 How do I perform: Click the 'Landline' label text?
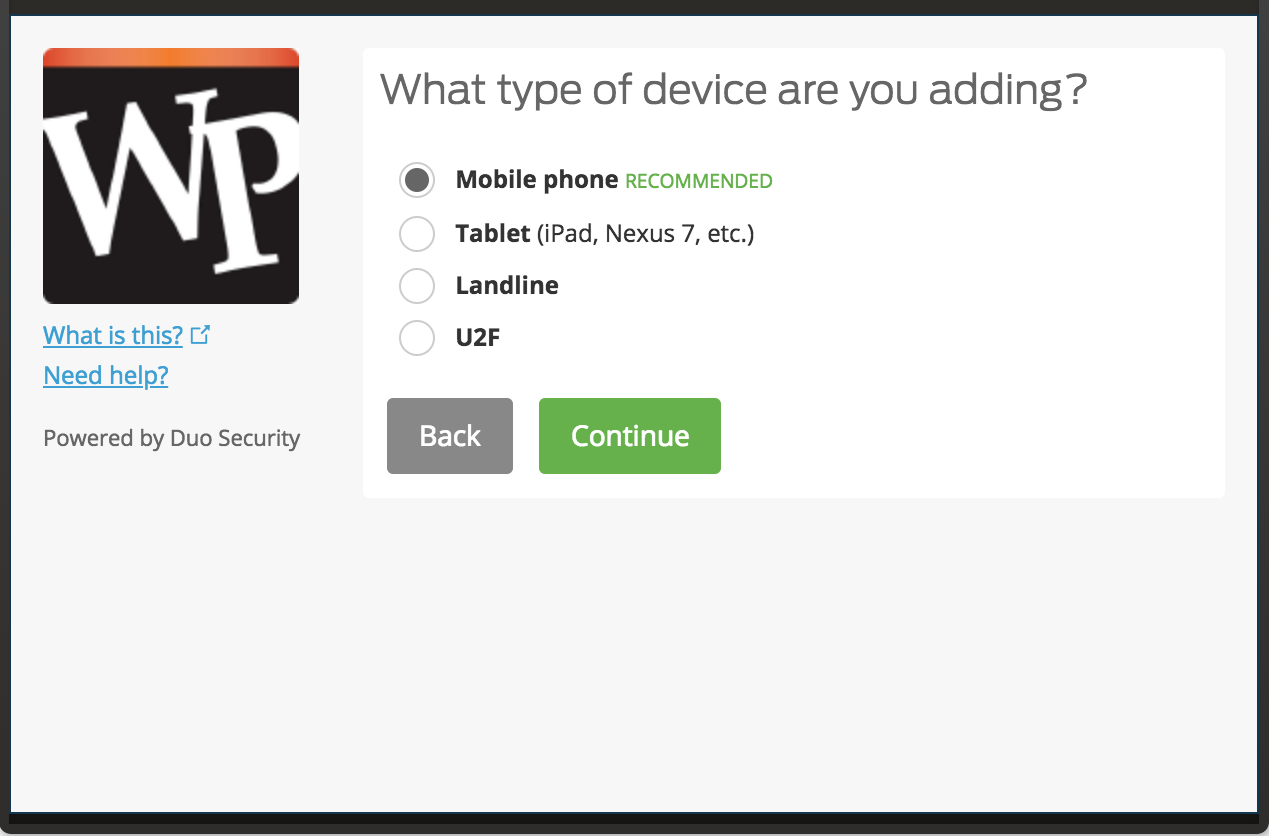(x=507, y=286)
